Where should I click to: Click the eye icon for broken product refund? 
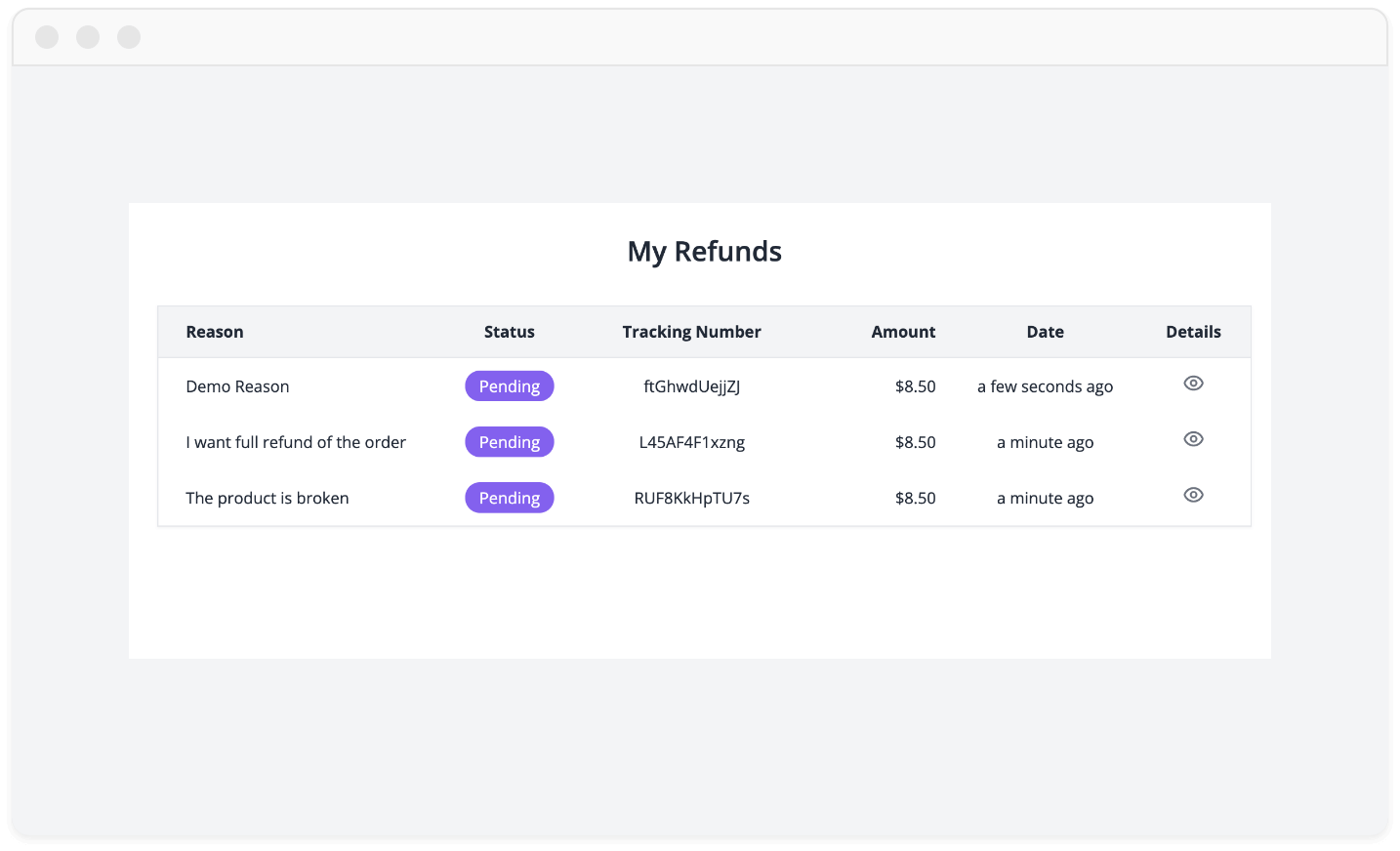point(1193,495)
